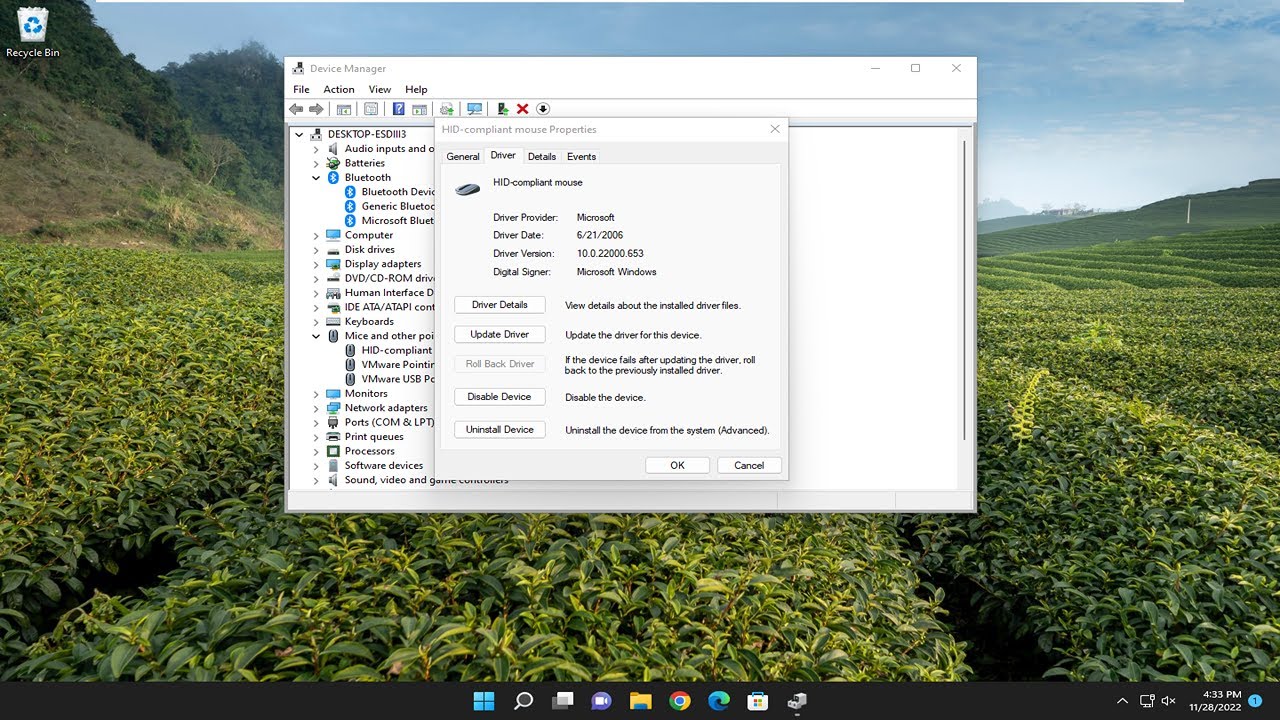Click the Update Driver button
Screen dimensions: 1280x720
click(x=499, y=334)
